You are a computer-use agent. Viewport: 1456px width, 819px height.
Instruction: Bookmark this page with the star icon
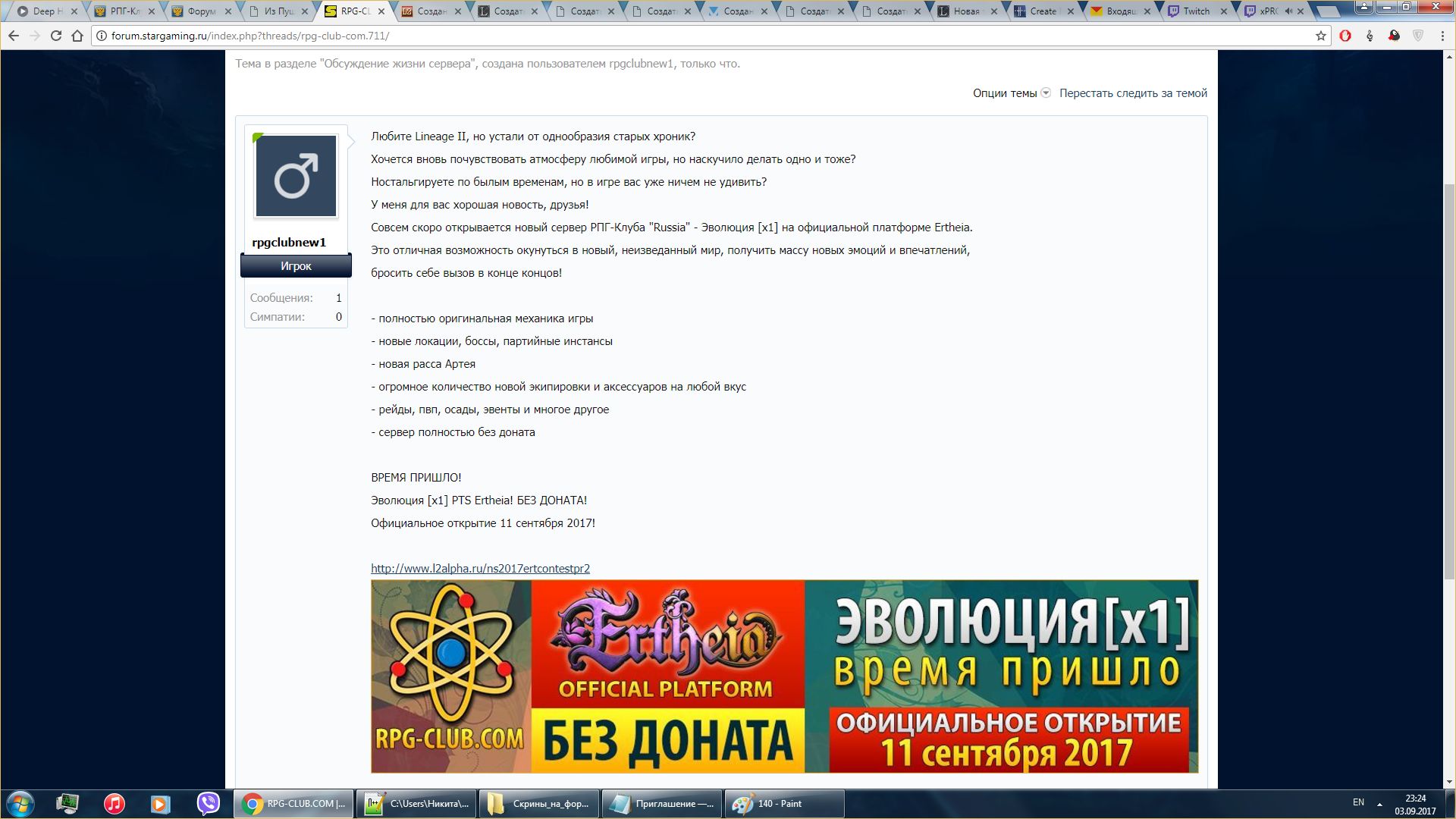pos(1320,36)
